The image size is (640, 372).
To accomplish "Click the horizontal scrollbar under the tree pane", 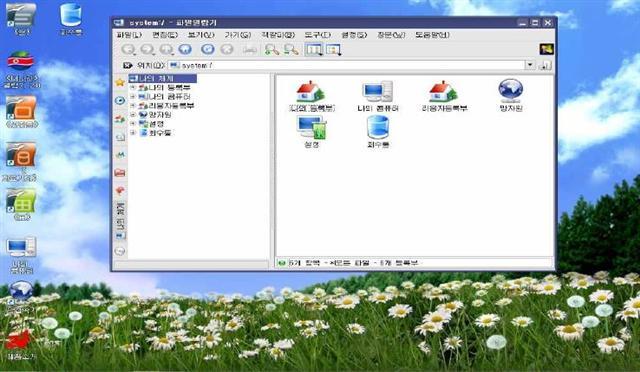I will coord(191,265).
